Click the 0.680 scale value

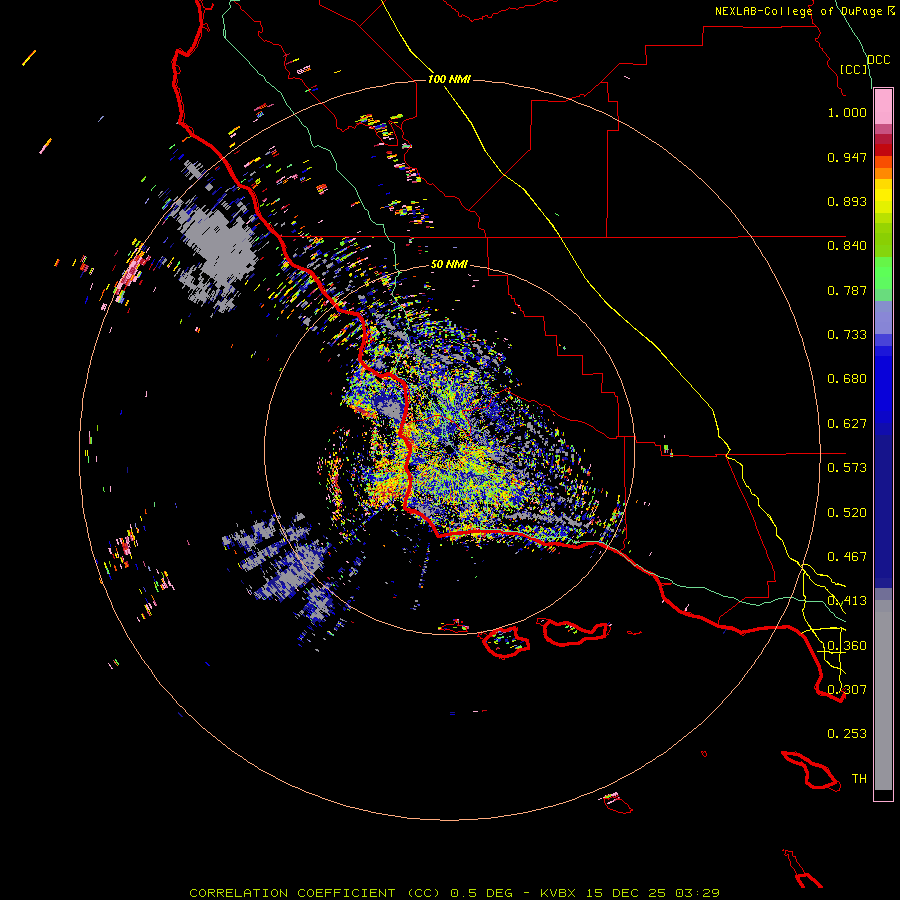pos(847,379)
